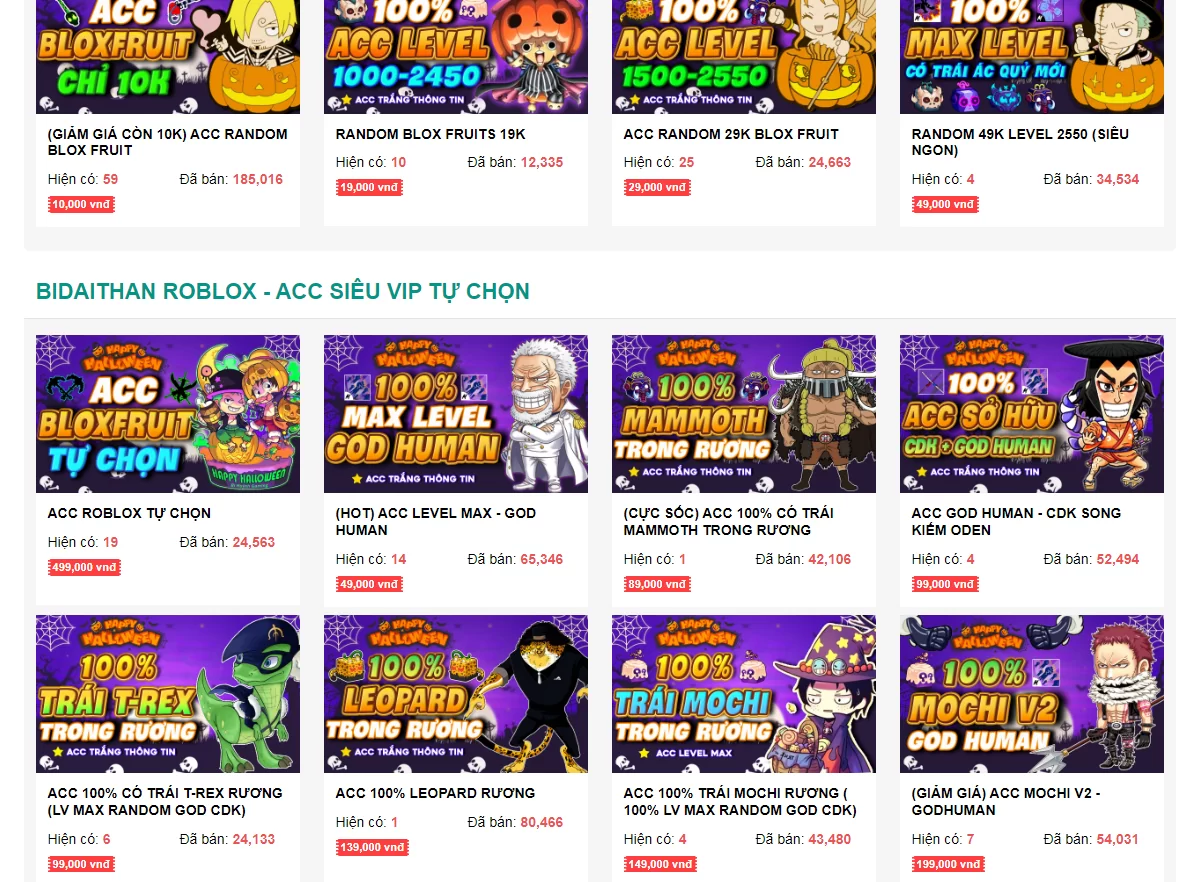Open the Acc Bloxfruit Tự Chọn banner
The image size is (1196, 882).
click(168, 414)
